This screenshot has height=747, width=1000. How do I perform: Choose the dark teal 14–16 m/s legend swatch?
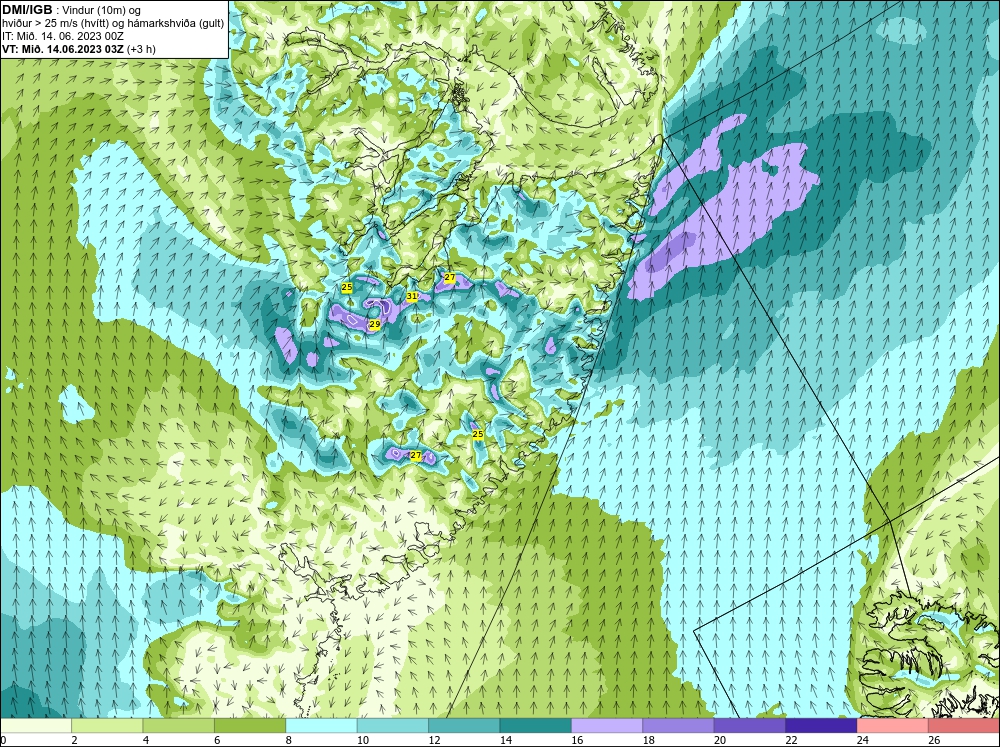coord(536,726)
